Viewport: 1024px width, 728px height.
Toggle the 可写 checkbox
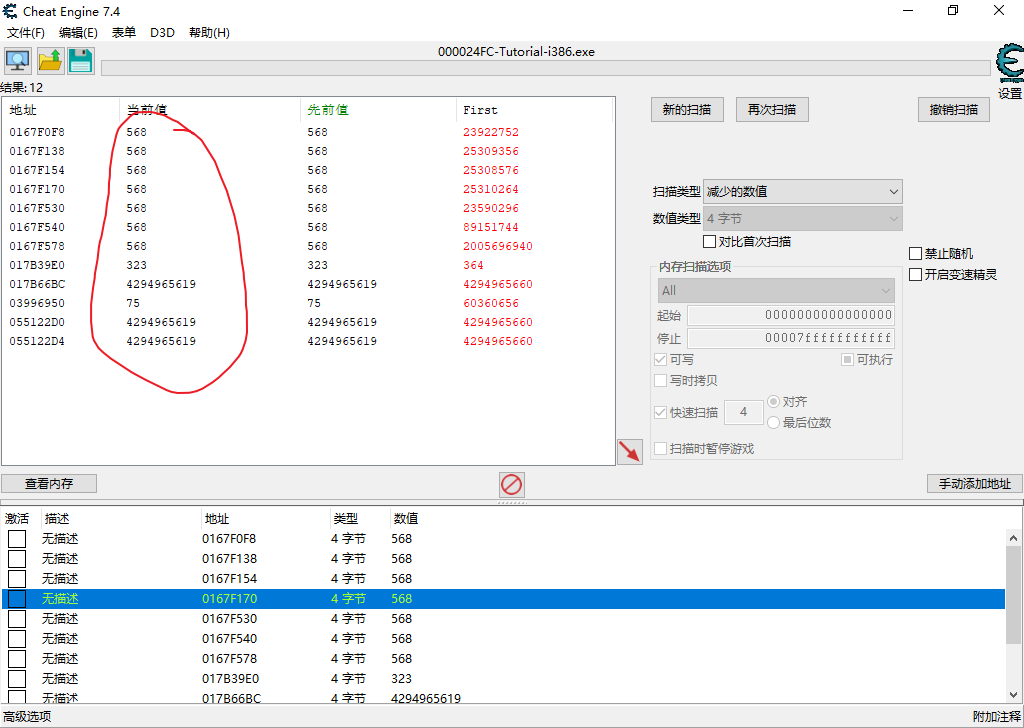click(x=660, y=360)
